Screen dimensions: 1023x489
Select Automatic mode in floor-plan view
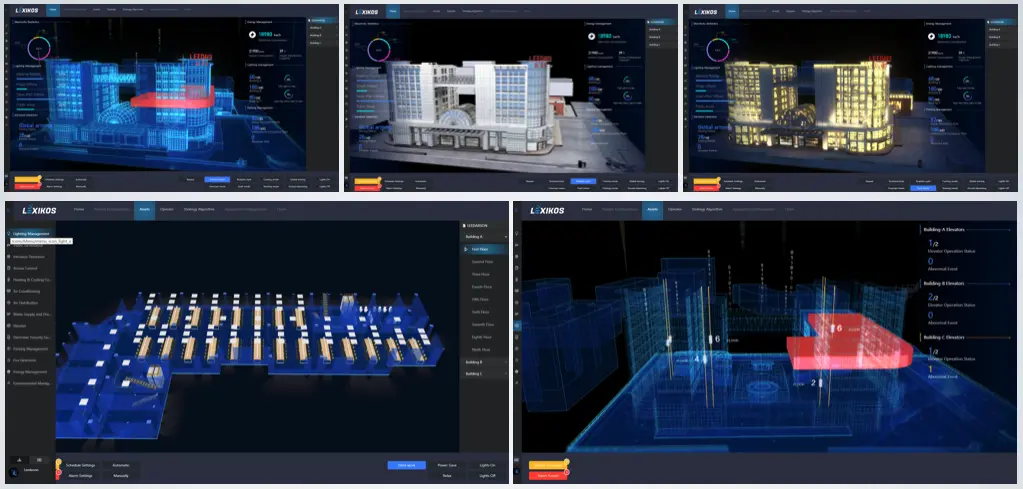point(121,465)
